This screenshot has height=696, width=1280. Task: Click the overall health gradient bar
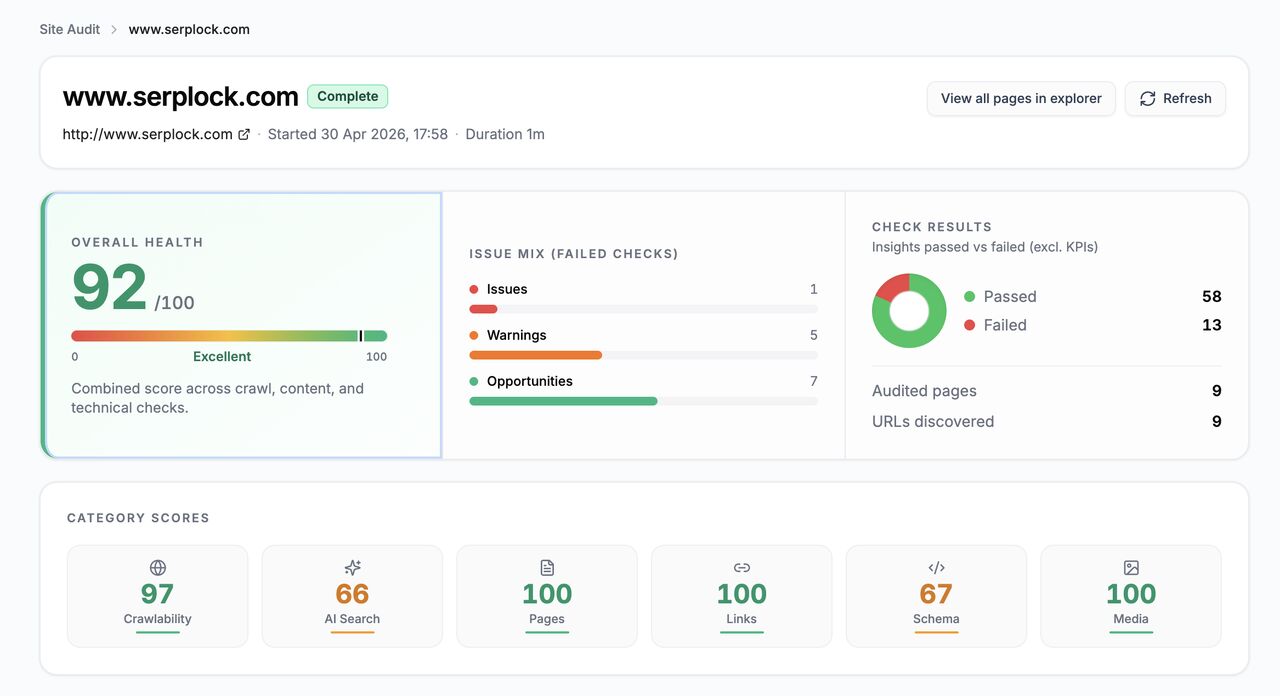[x=229, y=336]
